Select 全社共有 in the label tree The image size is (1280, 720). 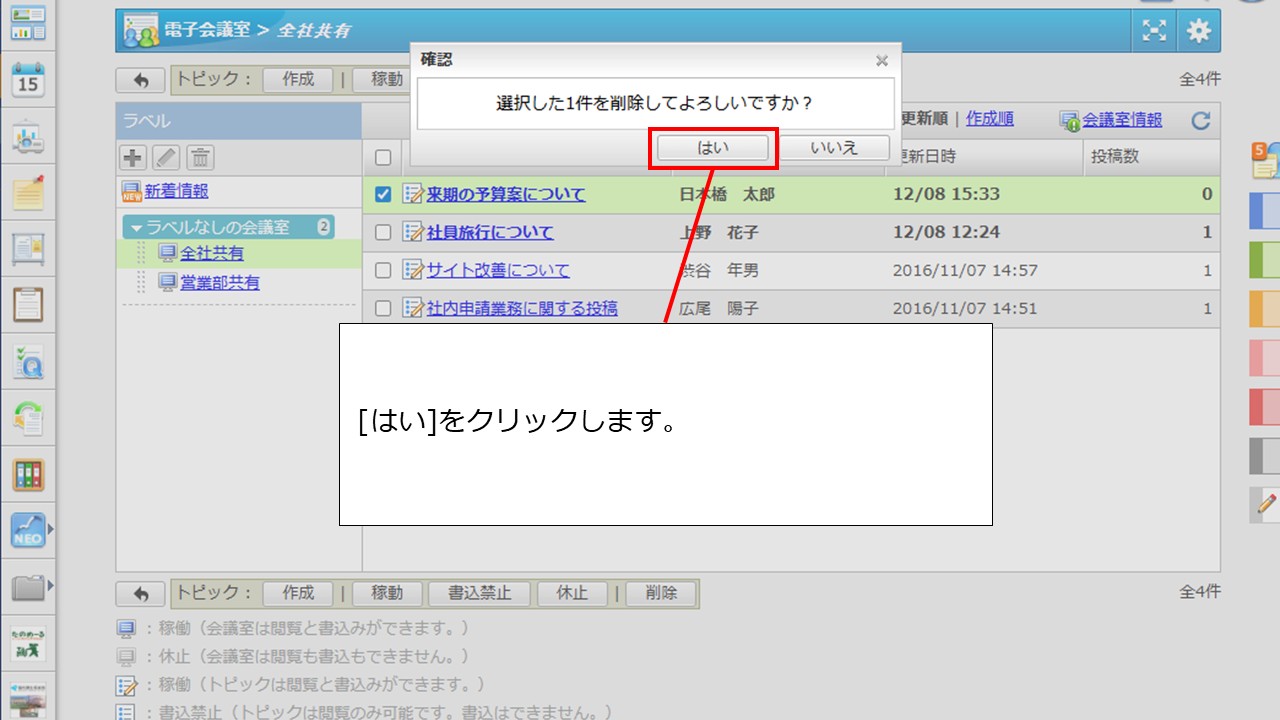pos(212,254)
